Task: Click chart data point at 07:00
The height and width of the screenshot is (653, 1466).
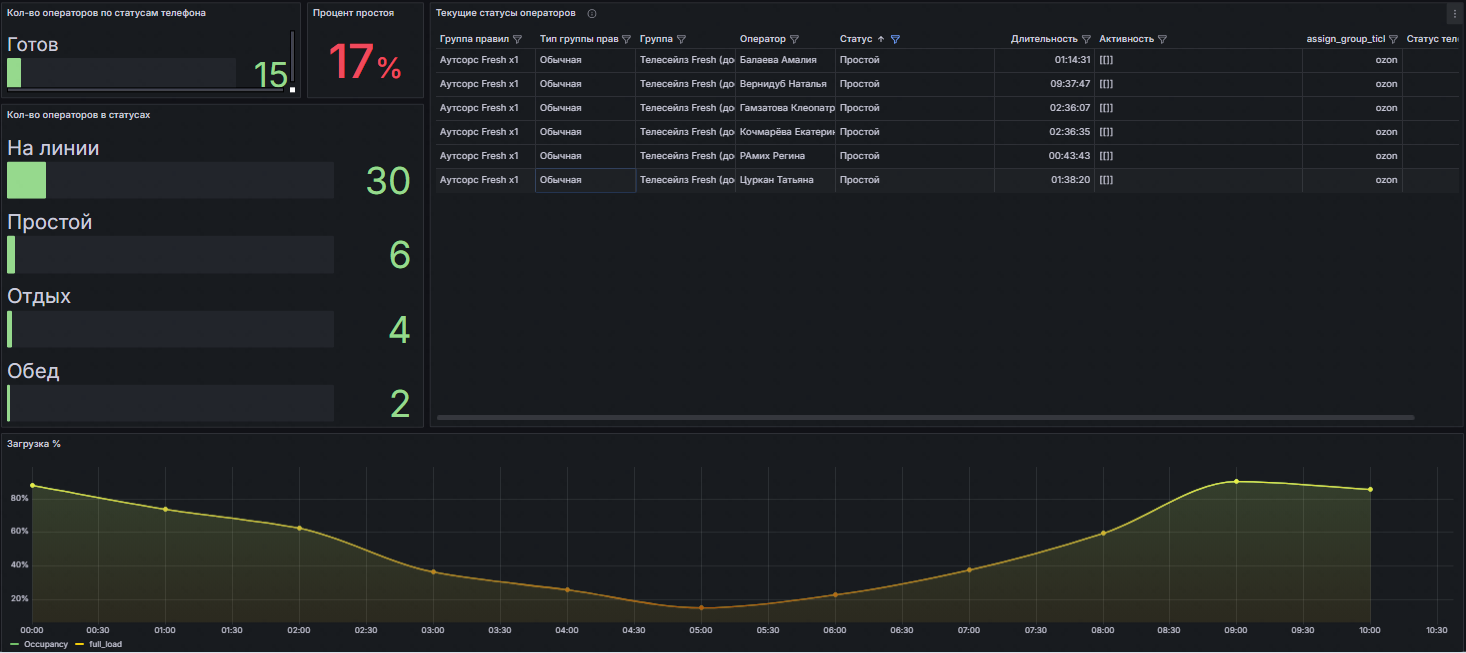Action: [969, 570]
